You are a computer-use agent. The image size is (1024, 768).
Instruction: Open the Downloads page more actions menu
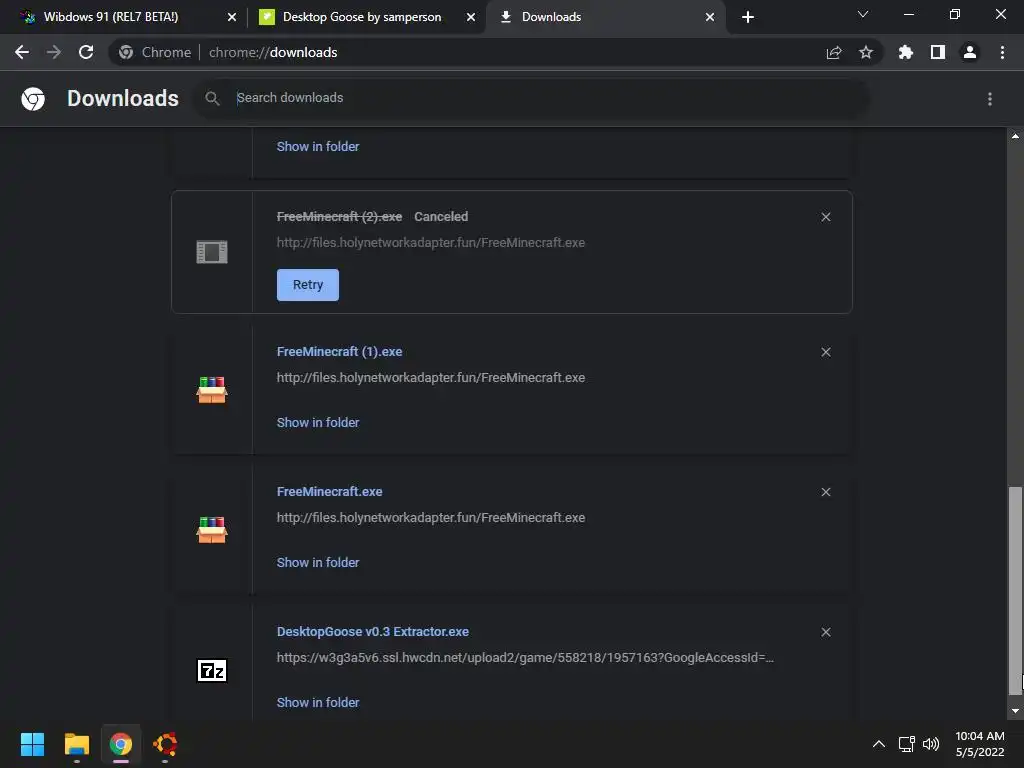coord(990,99)
